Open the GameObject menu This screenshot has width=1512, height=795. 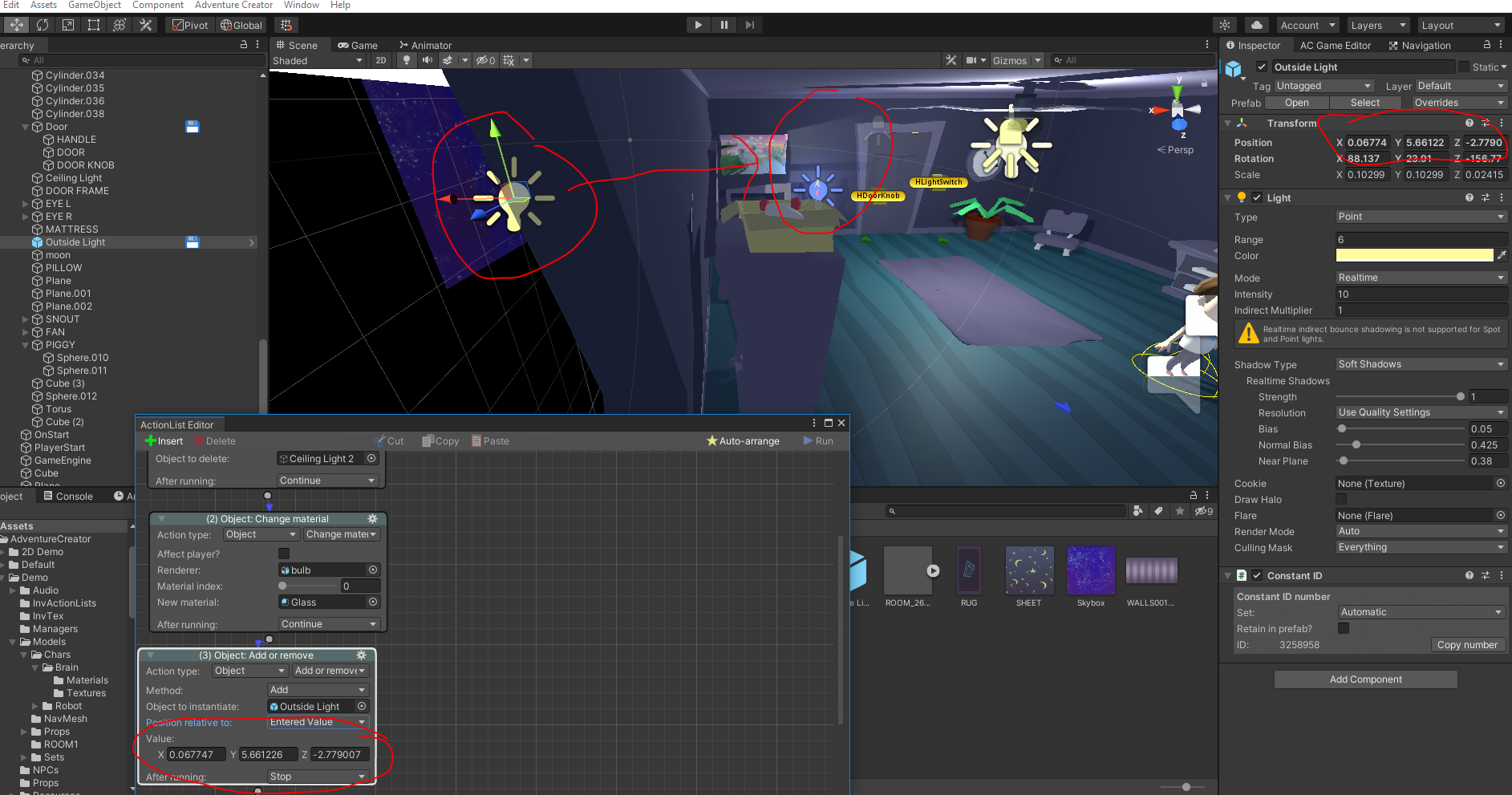(x=95, y=5)
